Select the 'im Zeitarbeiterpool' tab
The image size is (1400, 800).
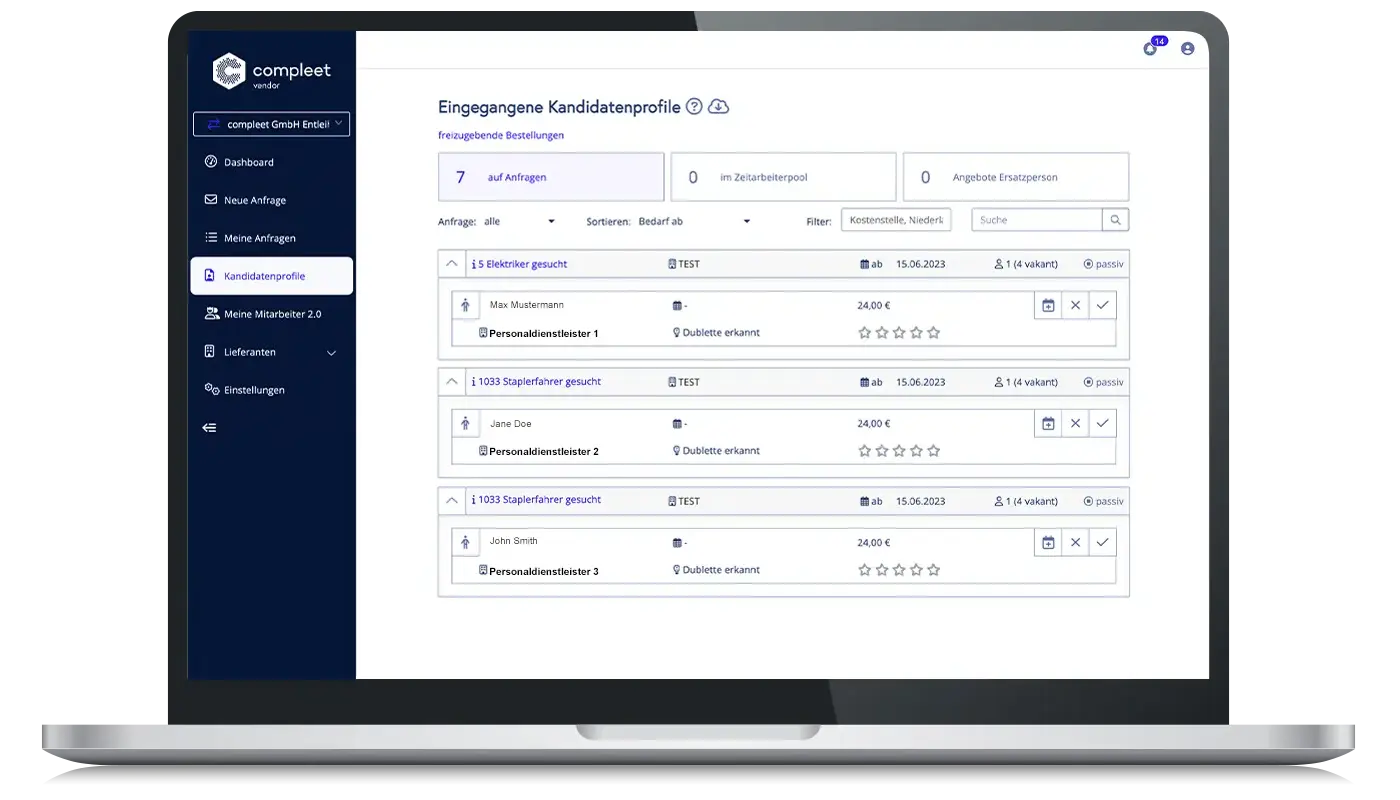point(783,177)
